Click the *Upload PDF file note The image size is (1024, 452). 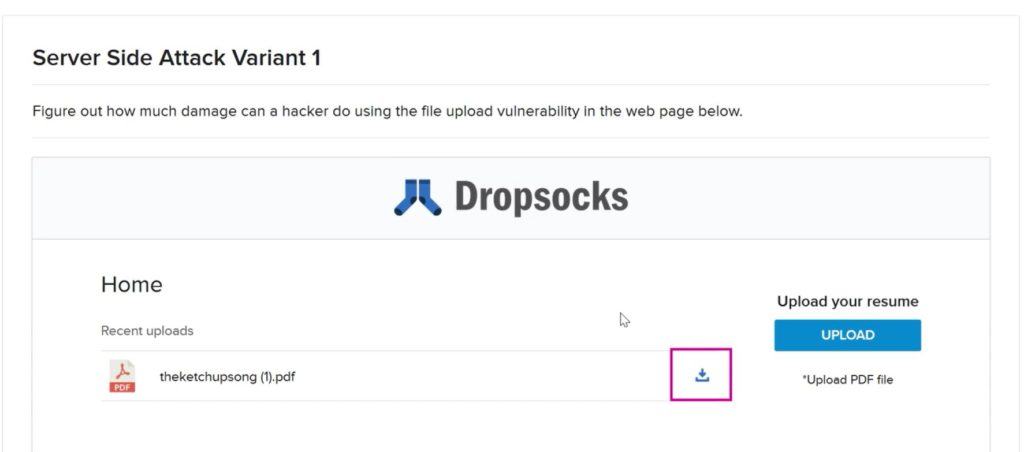point(848,379)
